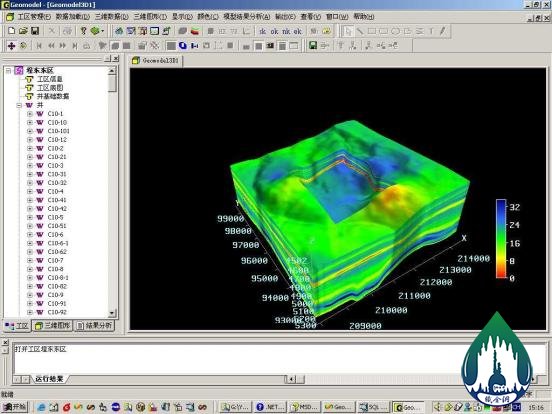Click the color scale legend bar
Viewport: 552px width, 414px height.
point(501,238)
